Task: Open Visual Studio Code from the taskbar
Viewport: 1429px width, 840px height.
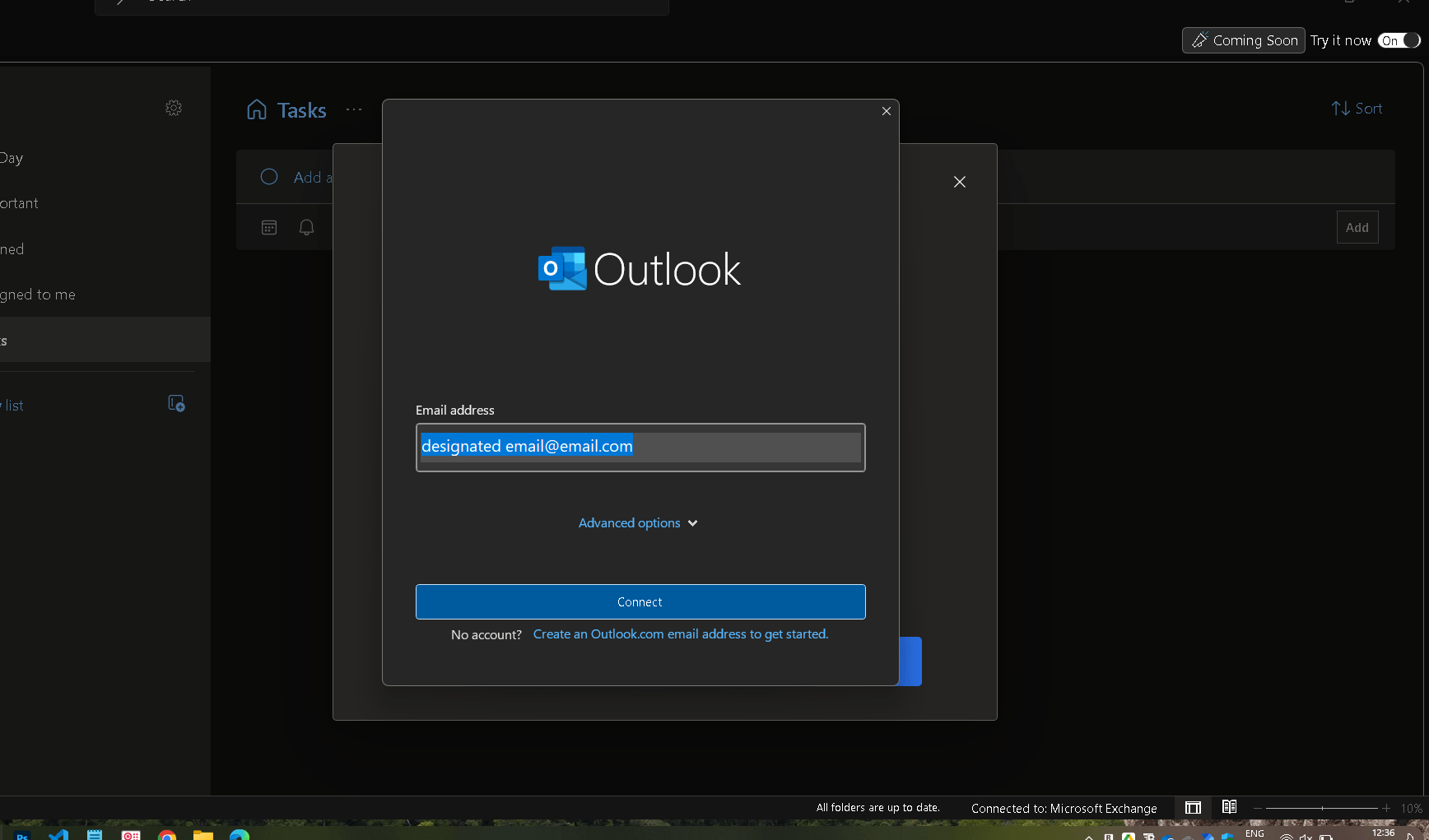Action: pos(58,835)
